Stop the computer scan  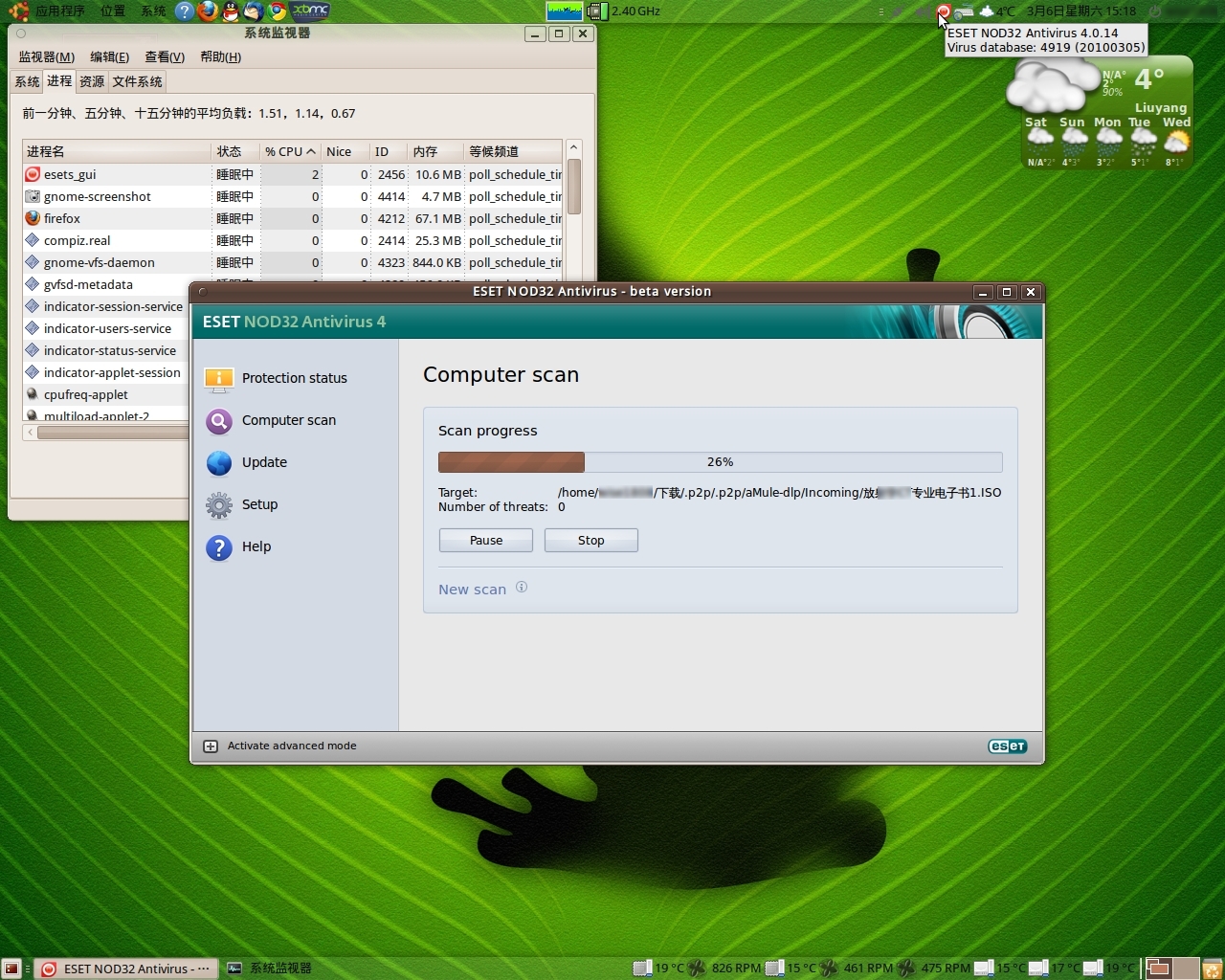click(x=591, y=541)
